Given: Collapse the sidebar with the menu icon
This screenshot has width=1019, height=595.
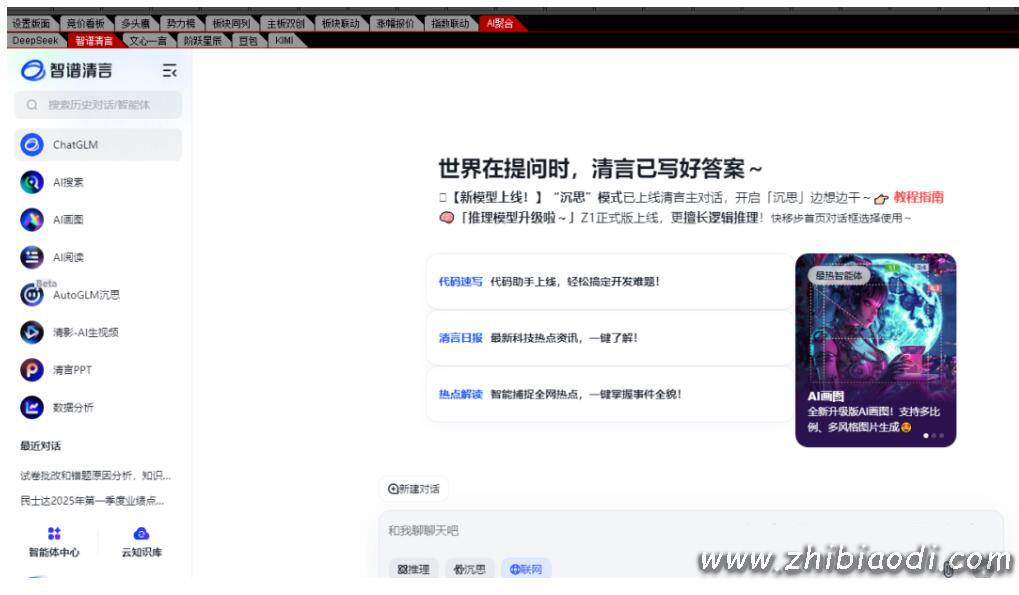Looking at the screenshot, I should pyautogui.click(x=170, y=71).
